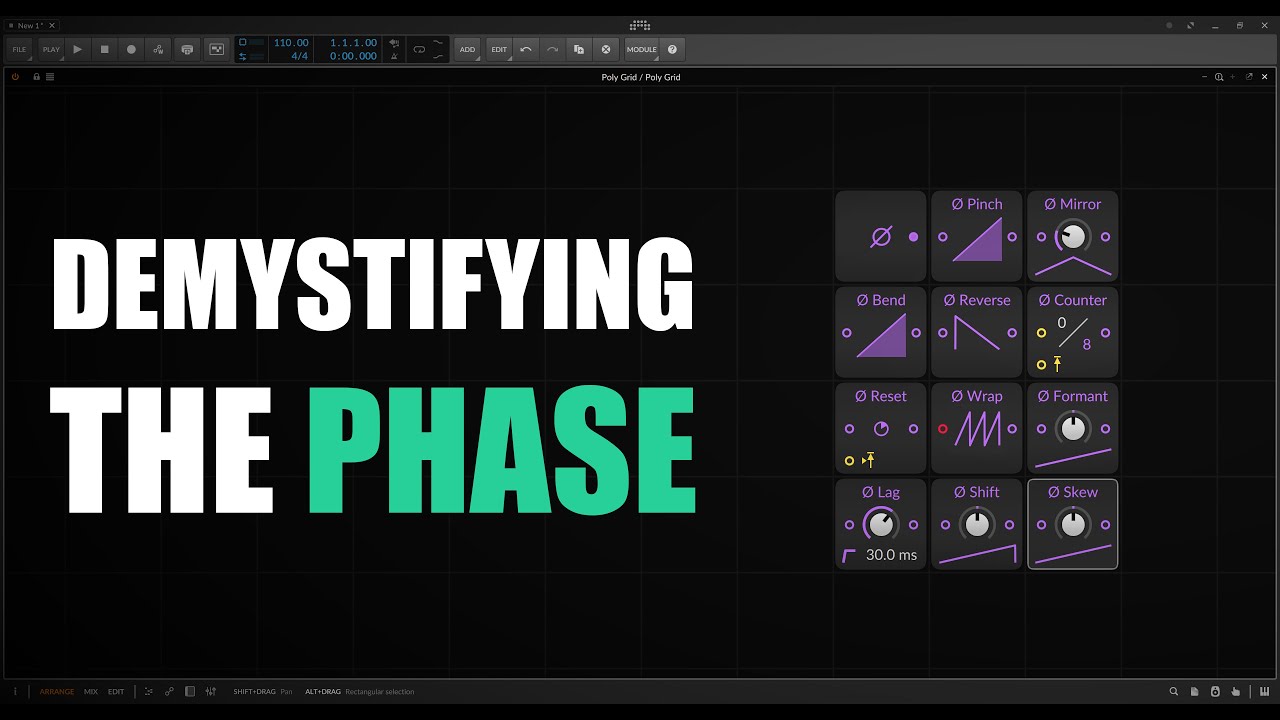Click the three-dot menu in the footer corner
The height and width of the screenshot is (720, 1280).
coord(15,691)
